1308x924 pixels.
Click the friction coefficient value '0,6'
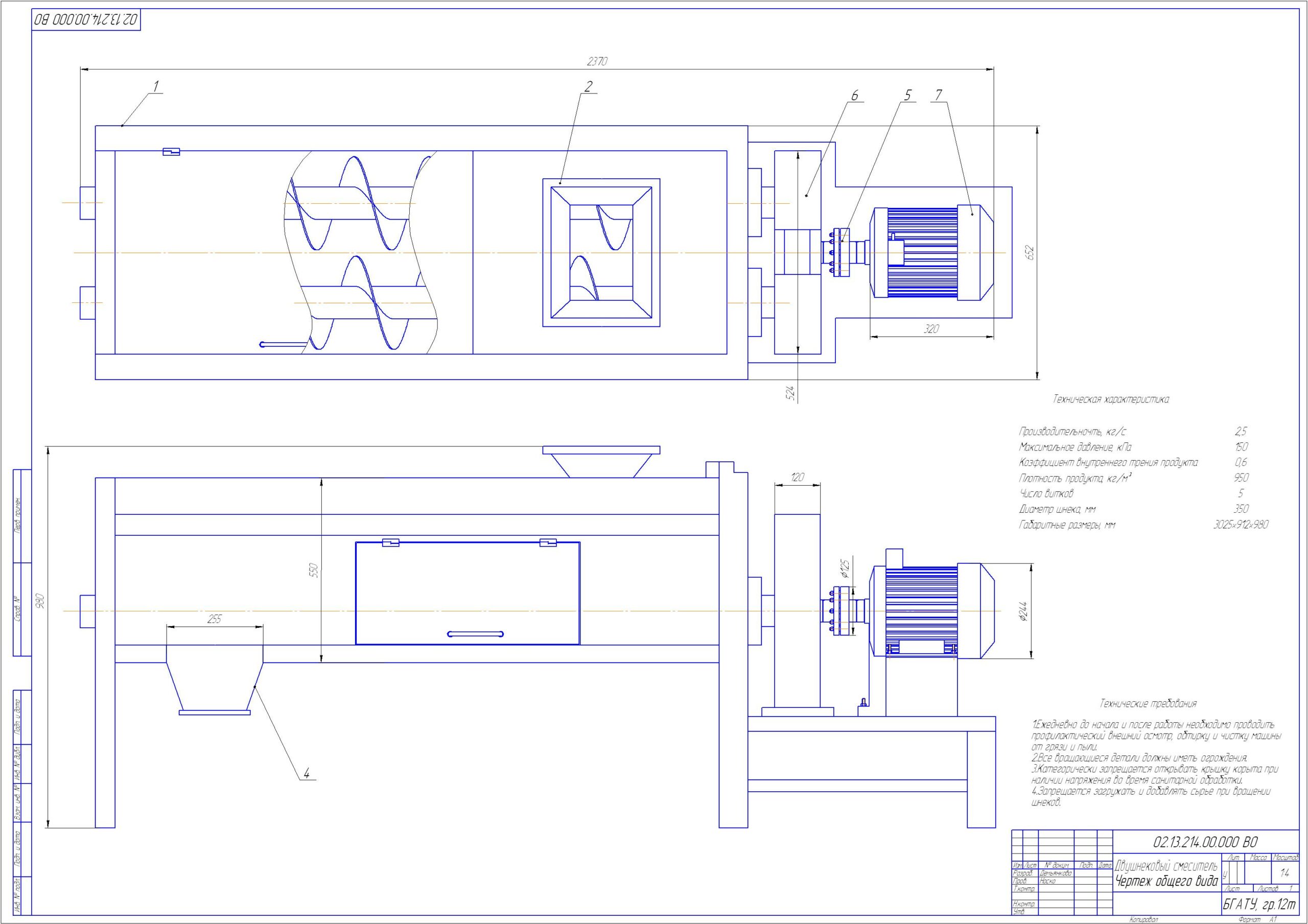1241,462
